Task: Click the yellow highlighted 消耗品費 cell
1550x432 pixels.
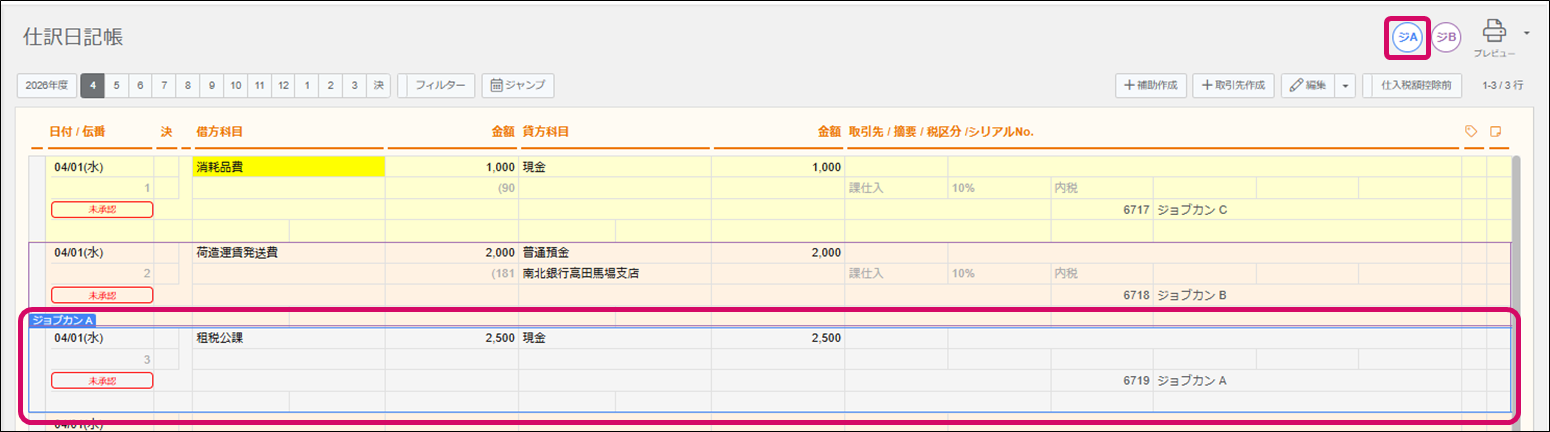Action: [x=288, y=167]
